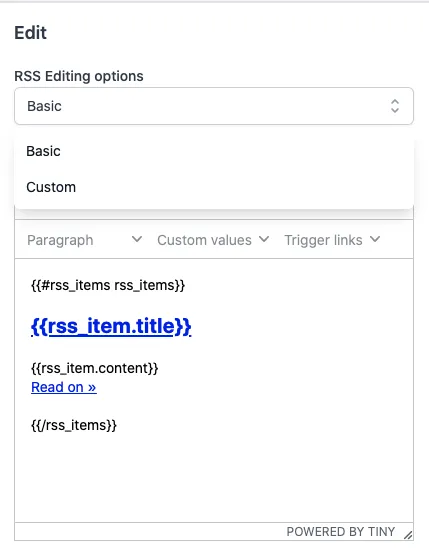The image size is (429, 554).
Task: Click the Read on » link
Action: tap(64, 387)
